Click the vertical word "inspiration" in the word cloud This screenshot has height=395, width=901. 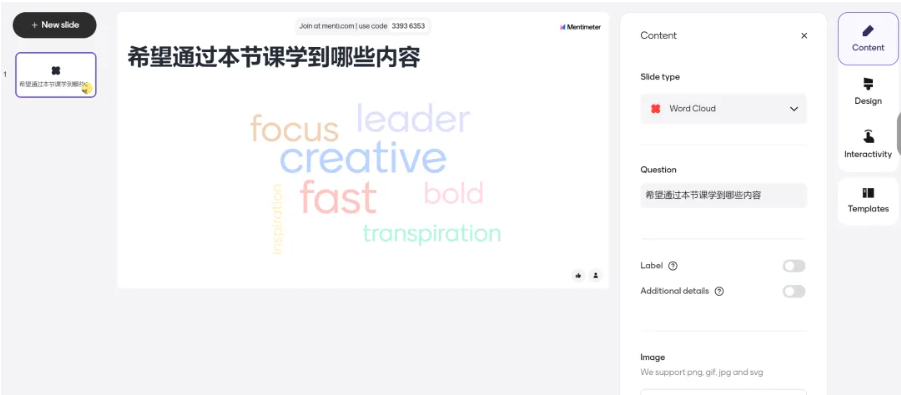click(277, 219)
